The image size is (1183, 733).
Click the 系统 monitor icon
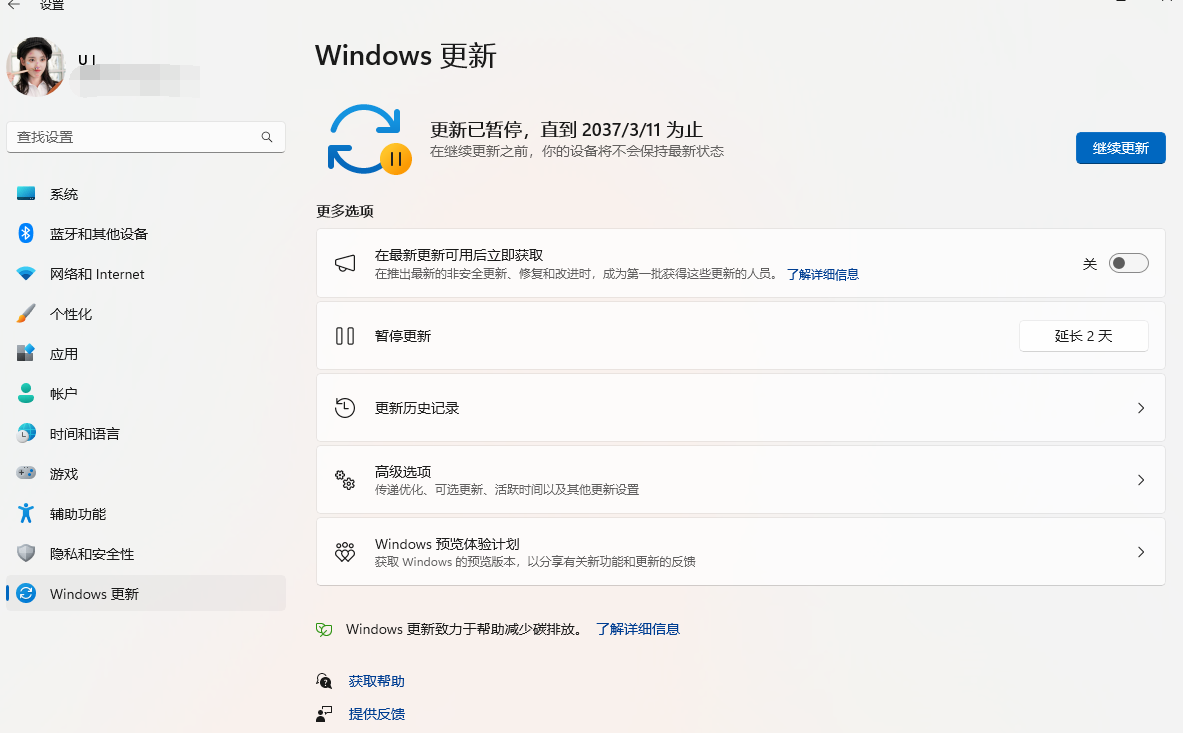(x=26, y=194)
